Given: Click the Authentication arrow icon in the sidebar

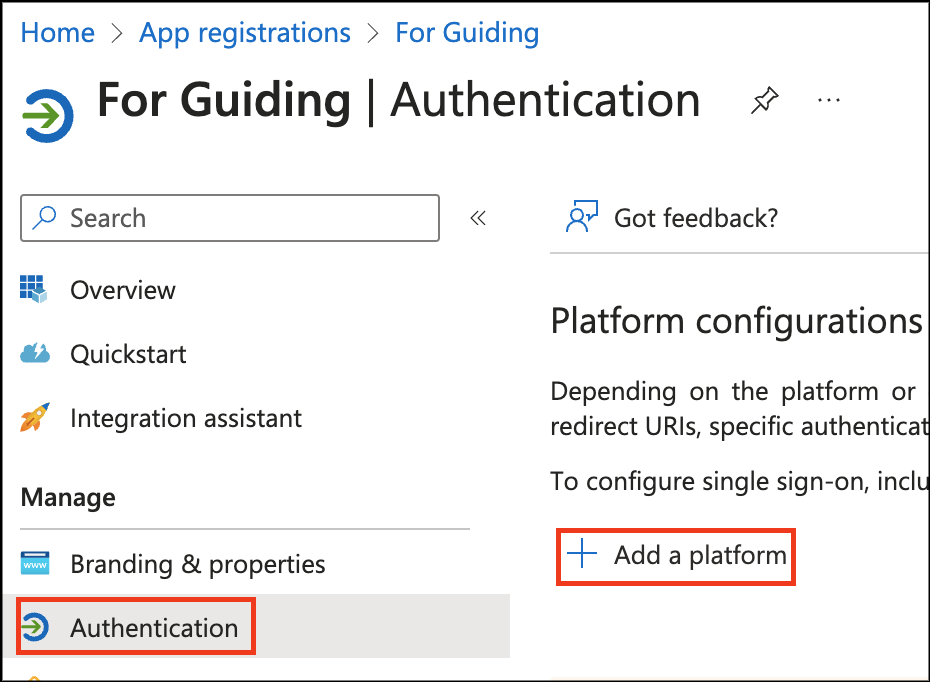Looking at the screenshot, I should tap(34, 628).
